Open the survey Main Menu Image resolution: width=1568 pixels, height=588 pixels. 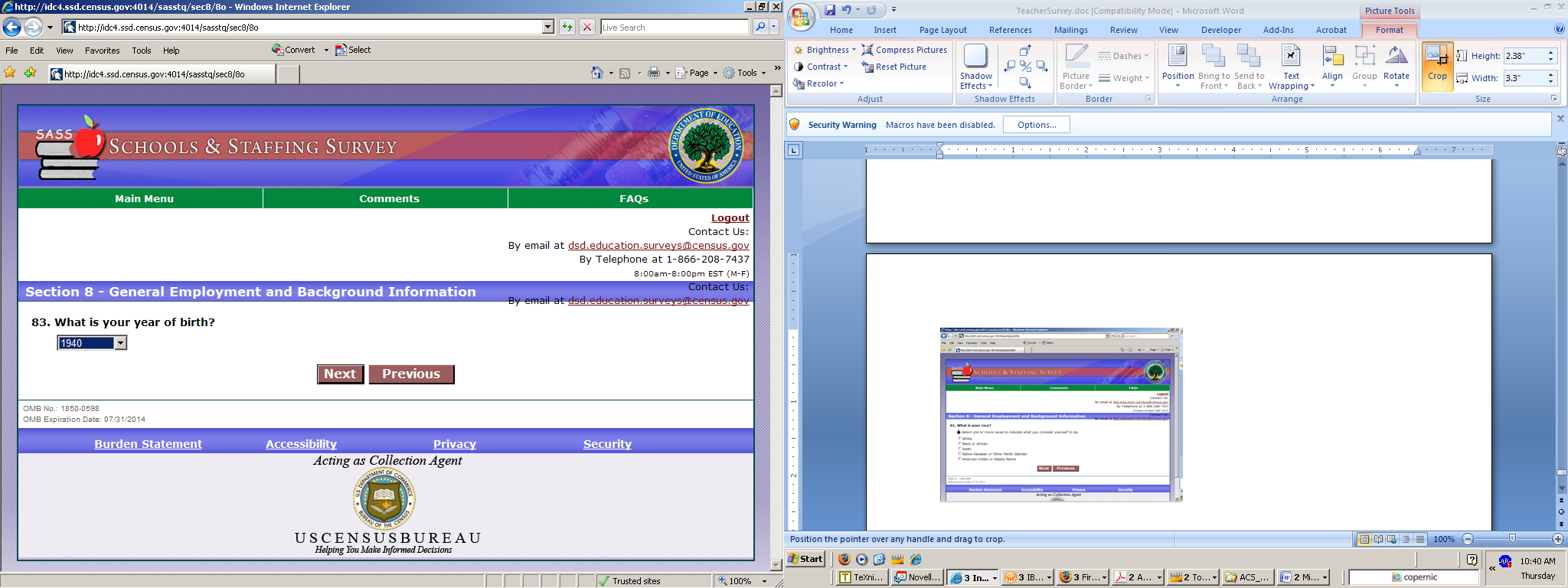[x=144, y=198]
